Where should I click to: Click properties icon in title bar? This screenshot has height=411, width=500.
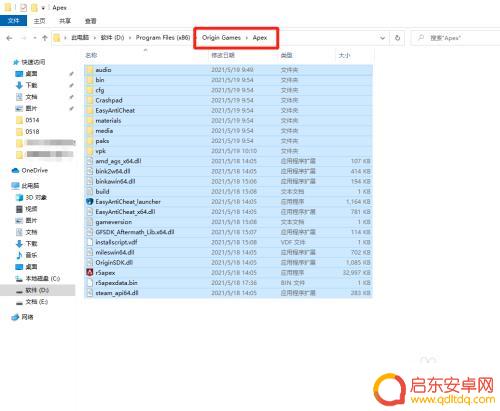pos(23,7)
